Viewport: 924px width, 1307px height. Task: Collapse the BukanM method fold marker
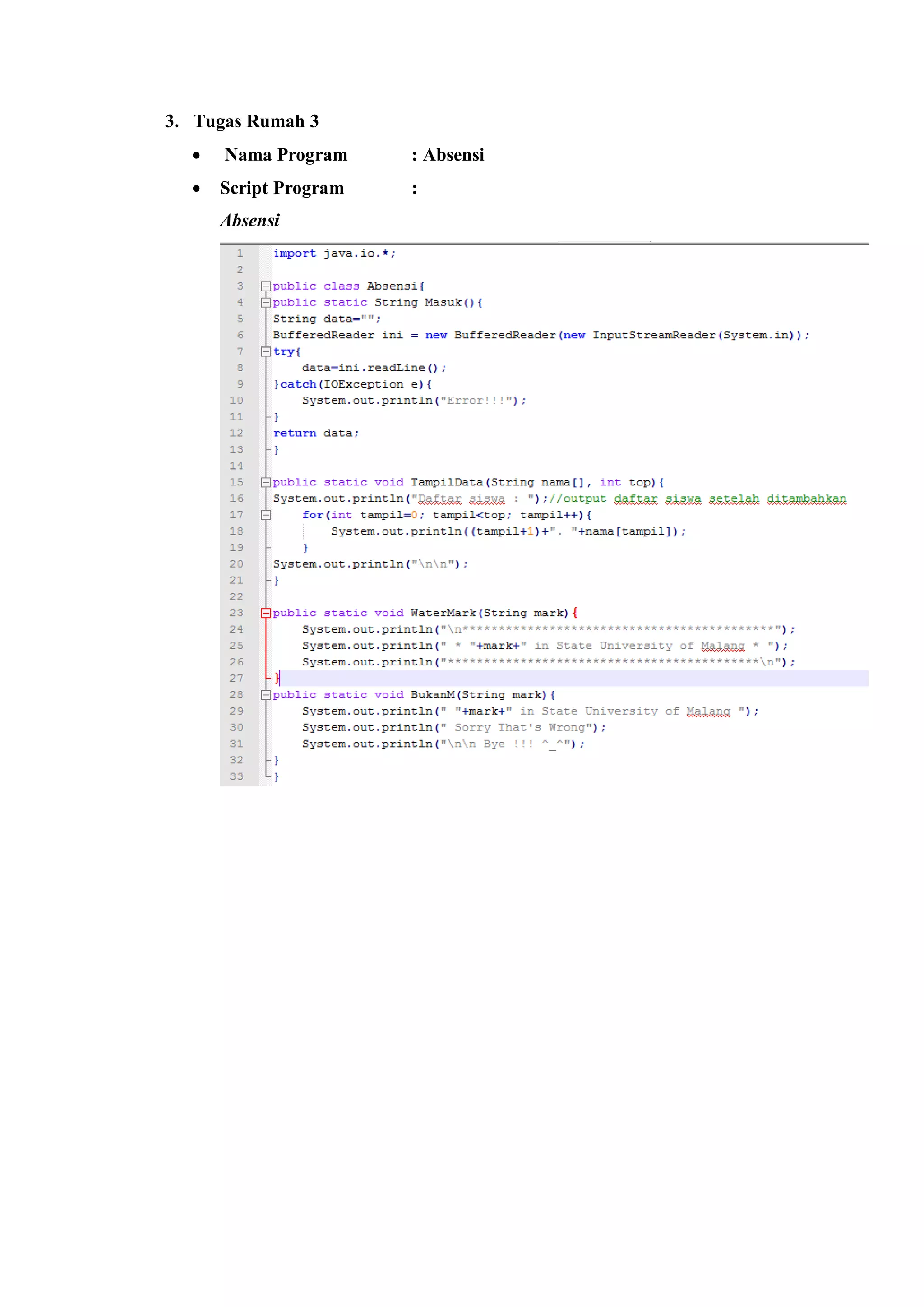265,695
